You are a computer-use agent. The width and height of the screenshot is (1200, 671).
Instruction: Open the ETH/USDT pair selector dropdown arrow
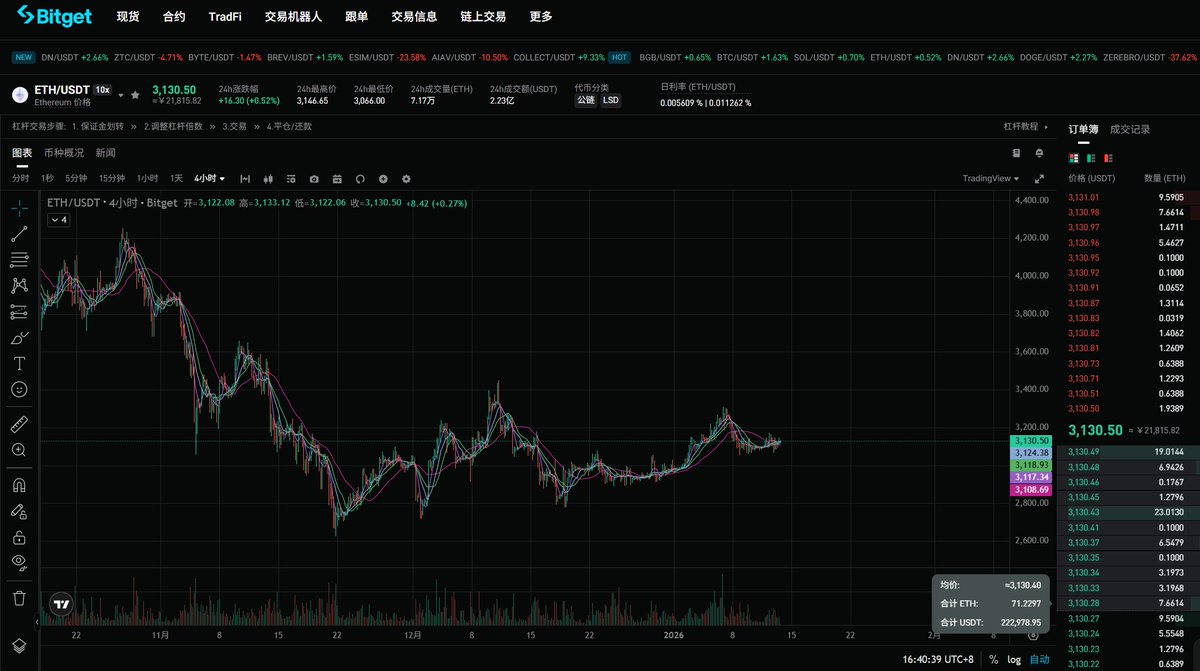(x=121, y=95)
